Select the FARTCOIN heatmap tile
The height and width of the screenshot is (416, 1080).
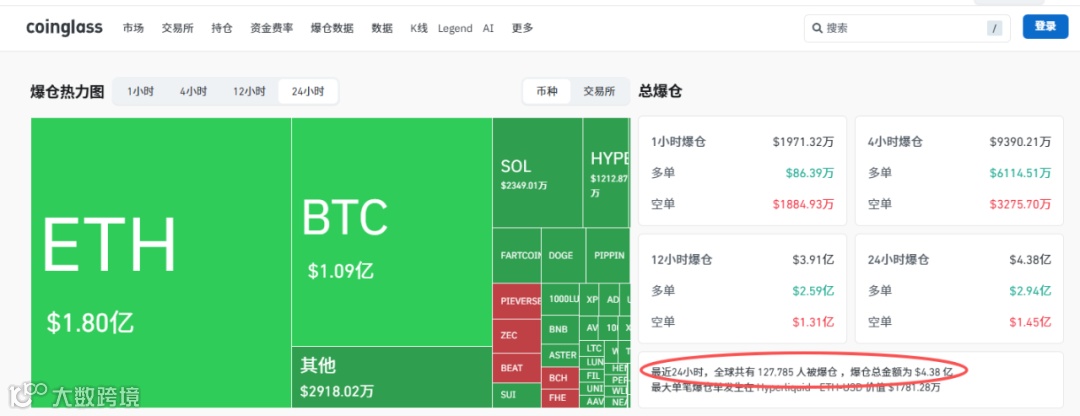click(x=517, y=255)
